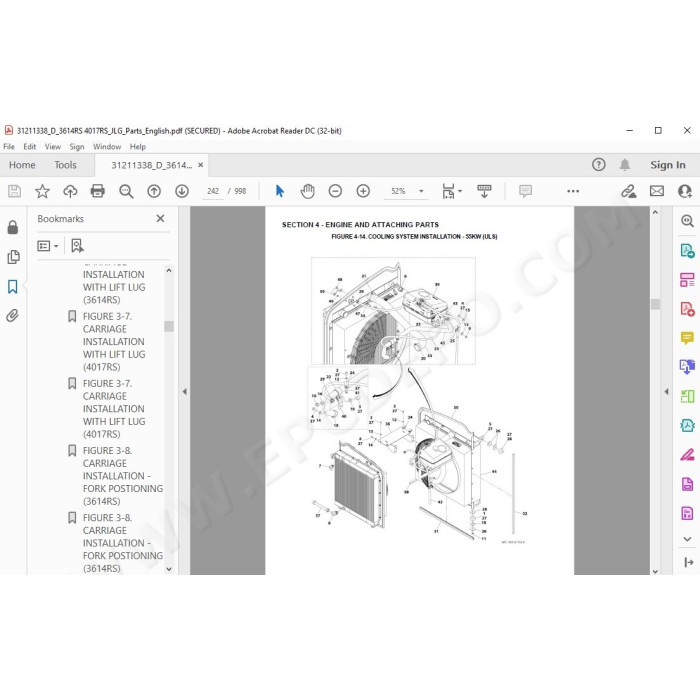Collapse the left navigation pane arrow
Image resolution: width=700 pixels, height=700 pixels.
[184, 392]
